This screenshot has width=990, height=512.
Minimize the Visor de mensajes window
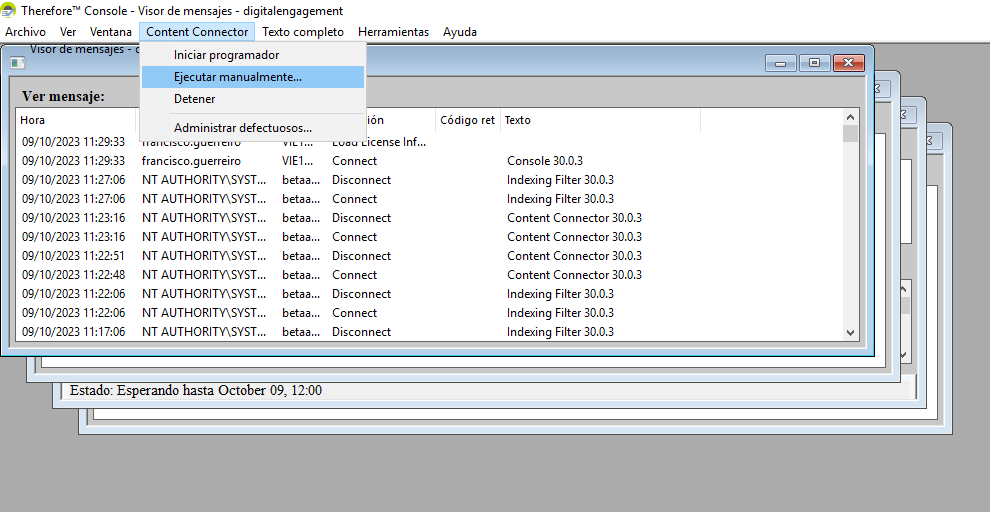pyautogui.click(x=781, y=63)
